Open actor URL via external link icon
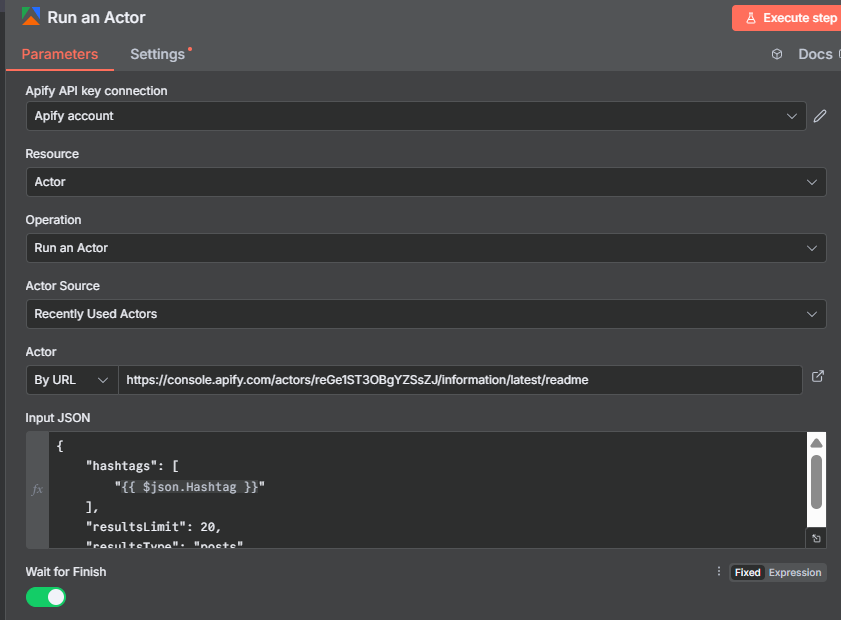This screenshot has width=841, height=620. point(817,377)
